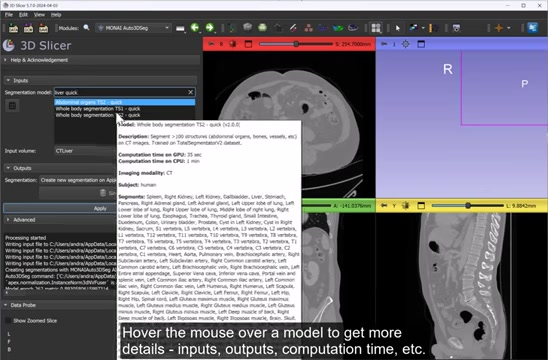
Task: Enable the Show Zoomed Slice checkbox
Action: 8,321
